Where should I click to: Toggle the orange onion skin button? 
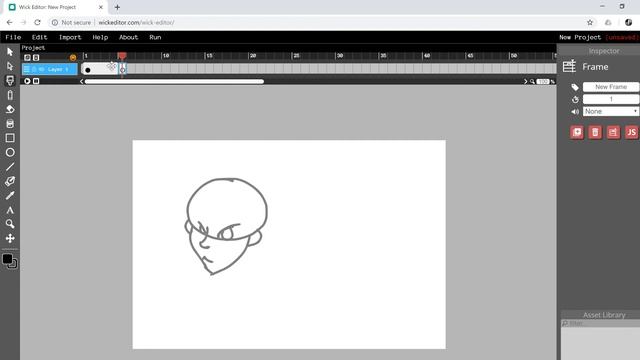click(73, 58)
